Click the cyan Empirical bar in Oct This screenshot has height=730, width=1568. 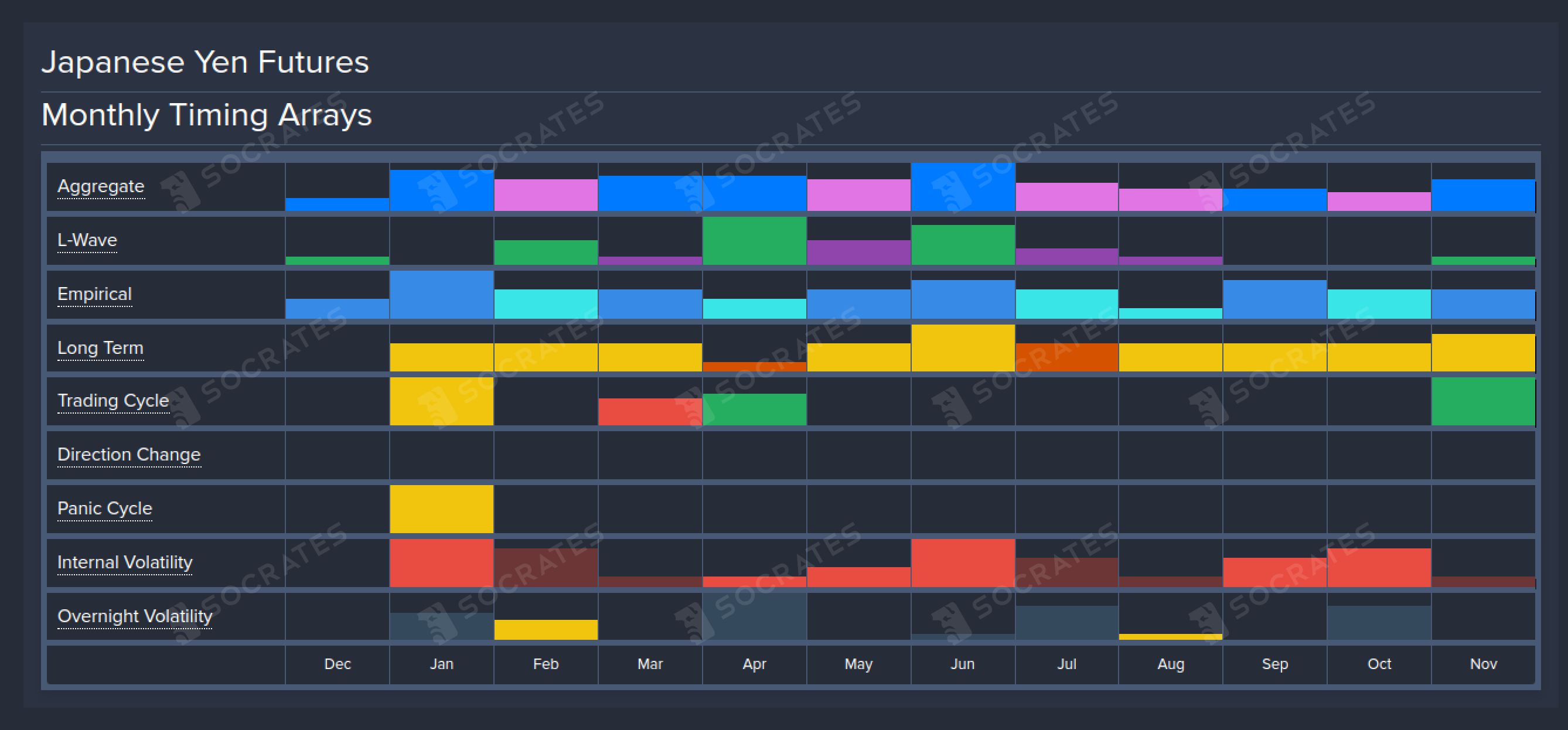pyautogui.click(x=1379, y=304)
